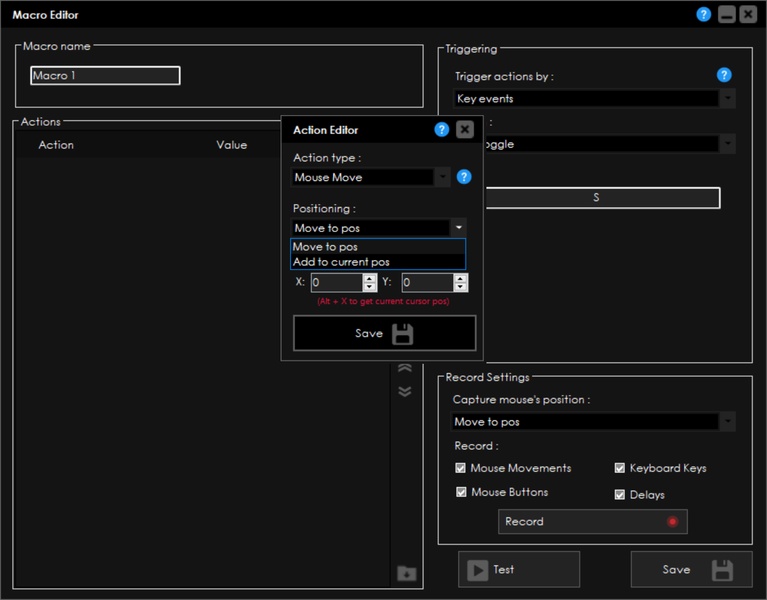Image resolution: width=767 pixels, height=600 pixels.
Task: Uncheck the Mouse Movements checkbox
Action: pos(460,468)
